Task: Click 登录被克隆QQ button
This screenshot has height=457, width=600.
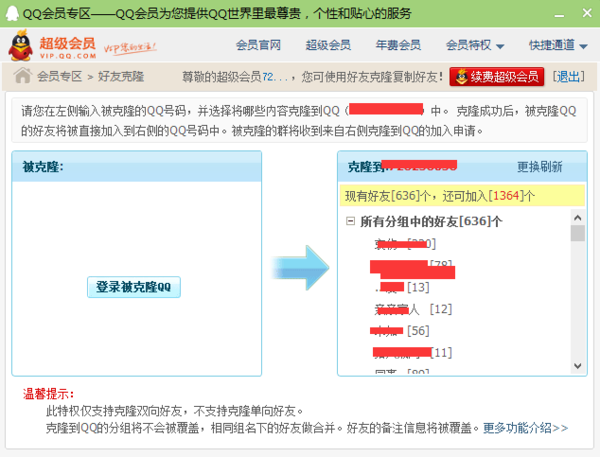Action: coord(134,287)
